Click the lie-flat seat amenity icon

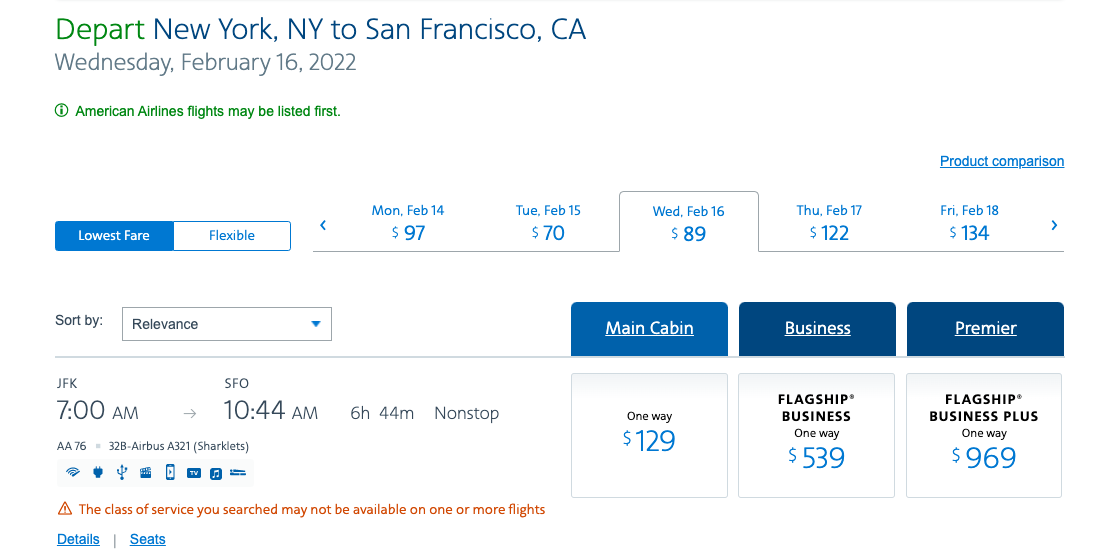pos(238,472)
